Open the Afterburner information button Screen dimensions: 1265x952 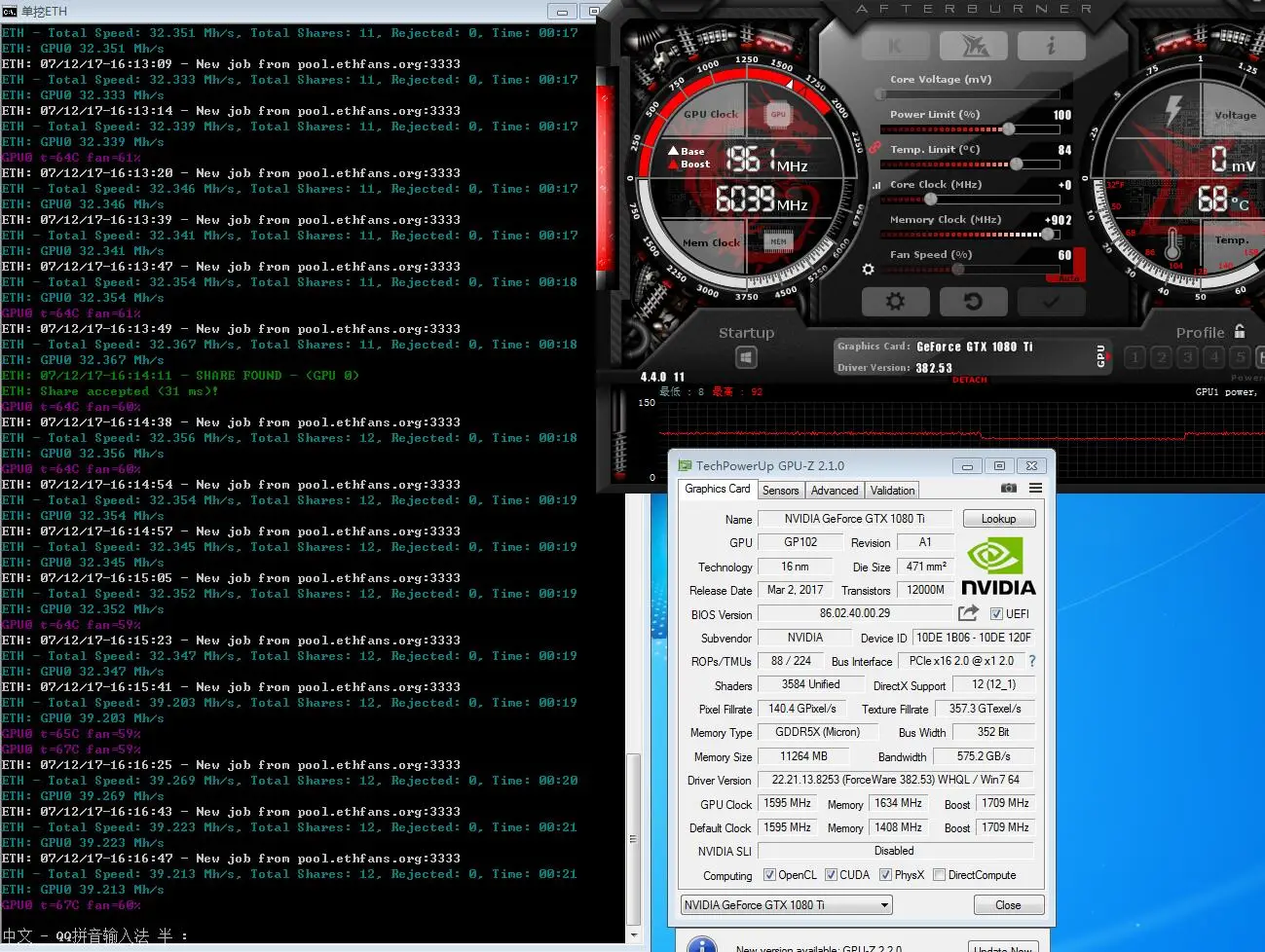click(1051, 46)
